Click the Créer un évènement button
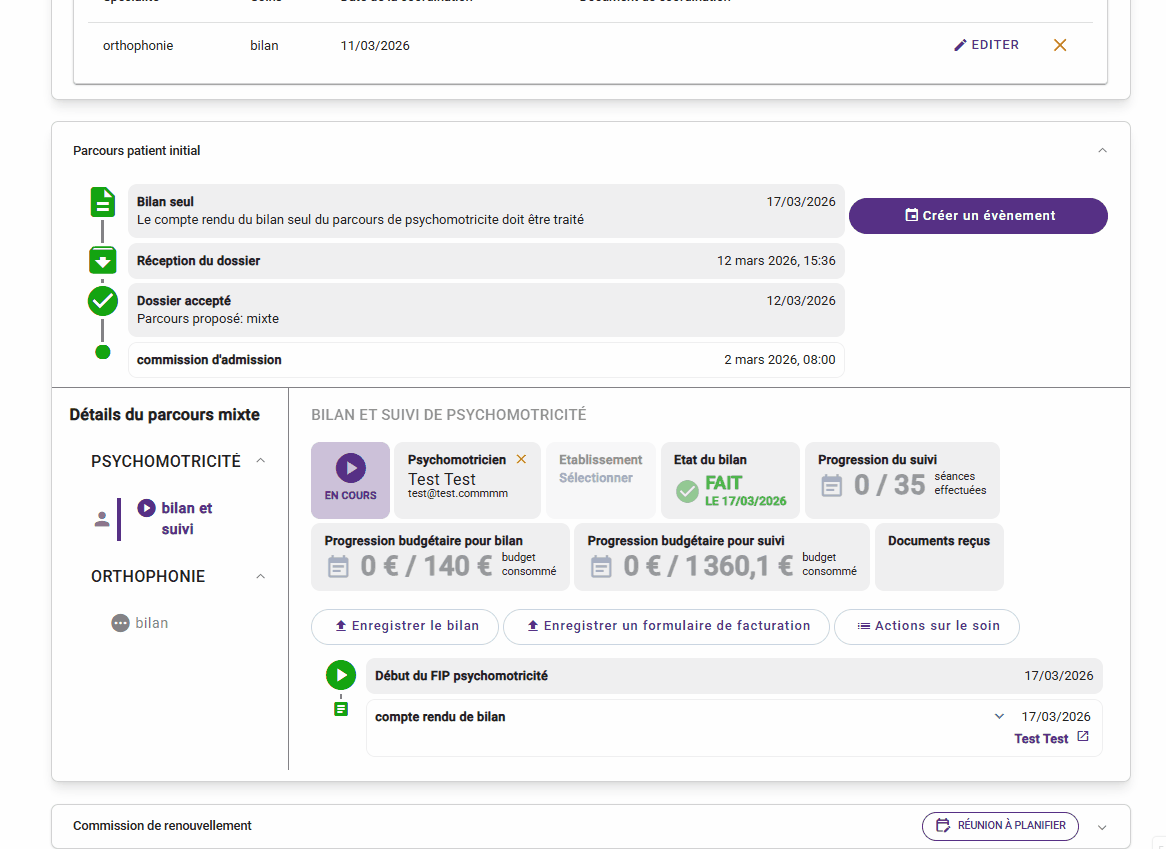Screen dimensions: 1166x849 coord(978,216)
